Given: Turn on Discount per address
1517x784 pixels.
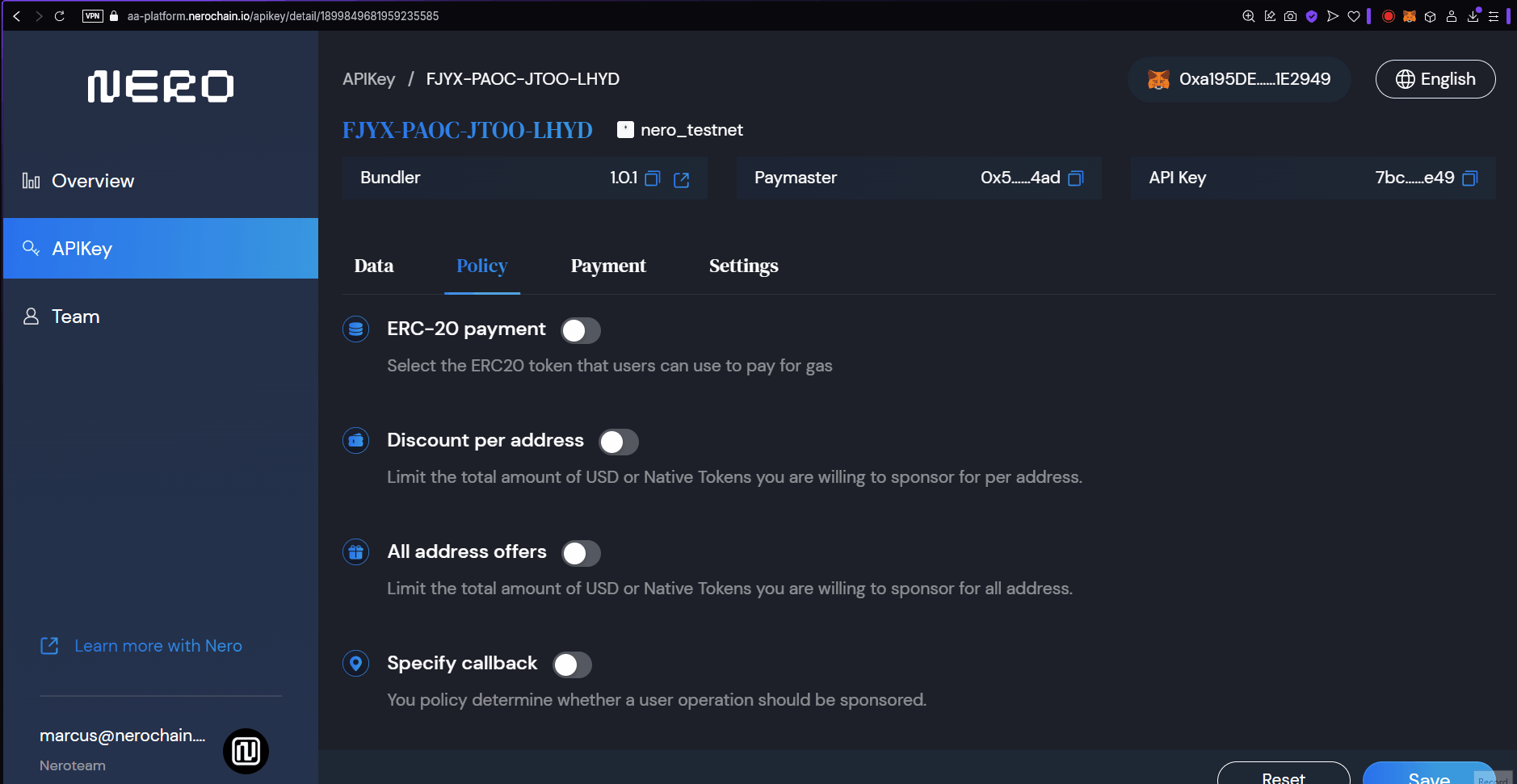Looking at the screenshot, I should click(618, 442).
